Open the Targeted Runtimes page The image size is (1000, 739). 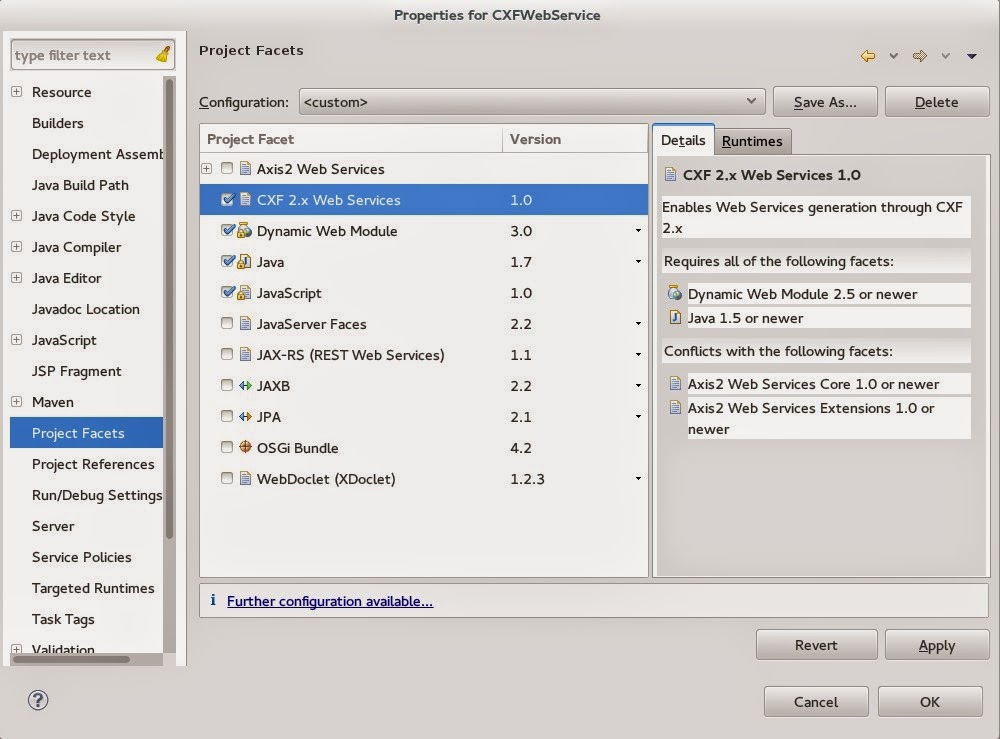click(x=93, y=588)
